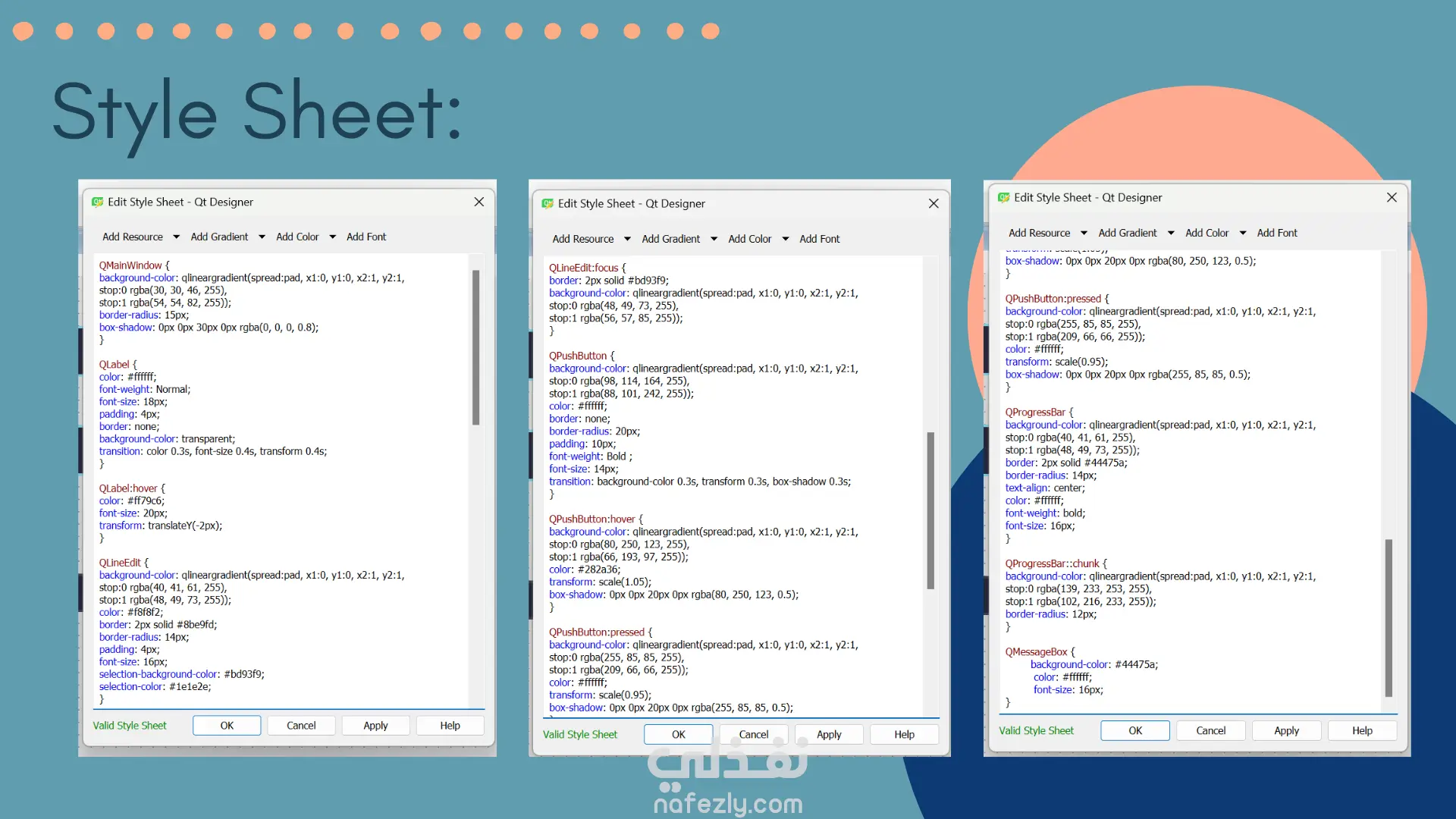Open Add Font in the QProgressBar dialog
The height and width of the screenshot is (819, 1456).
pos(1277,233)
